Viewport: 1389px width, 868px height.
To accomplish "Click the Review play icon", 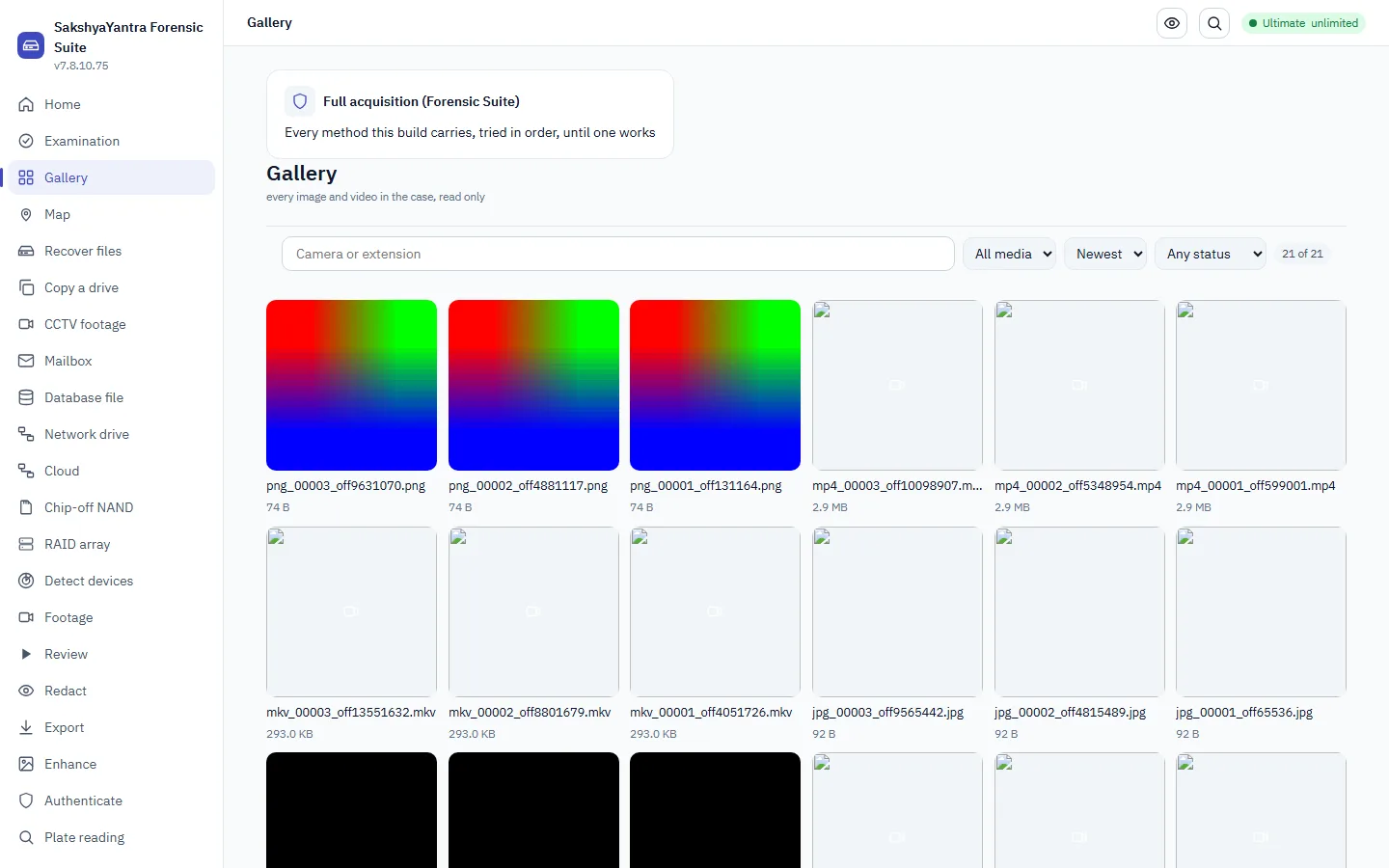I will click(x=26, y=654).
